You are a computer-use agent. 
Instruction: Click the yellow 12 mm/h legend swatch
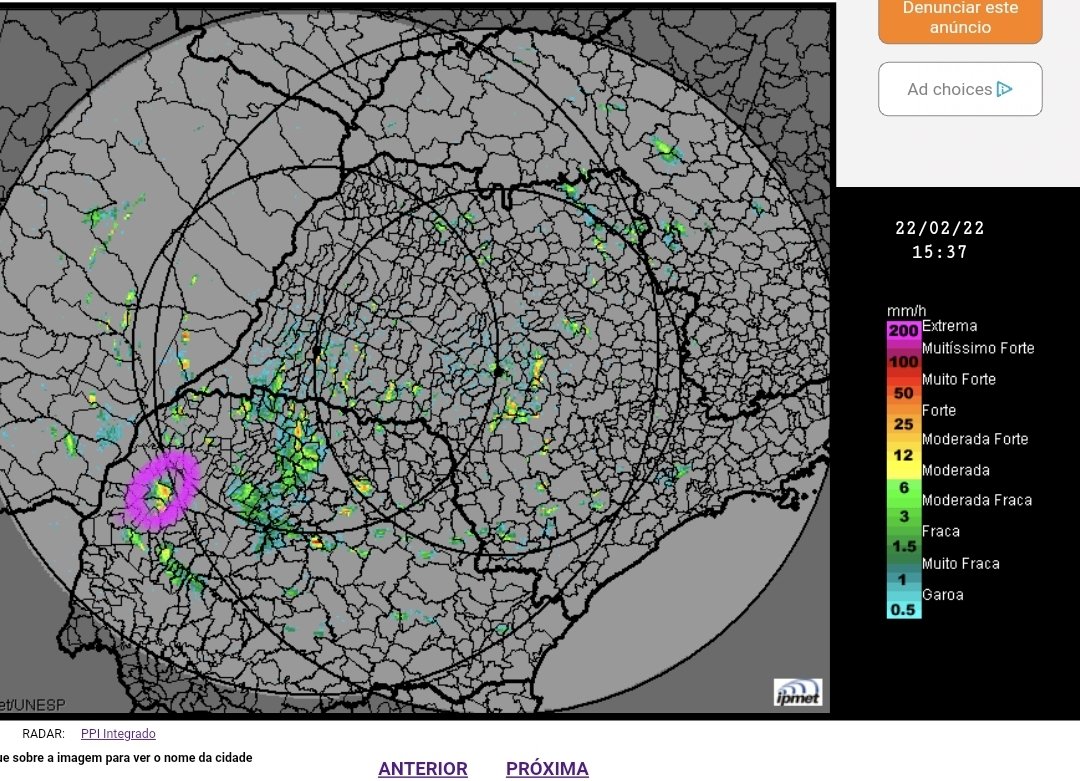(903, 455)
